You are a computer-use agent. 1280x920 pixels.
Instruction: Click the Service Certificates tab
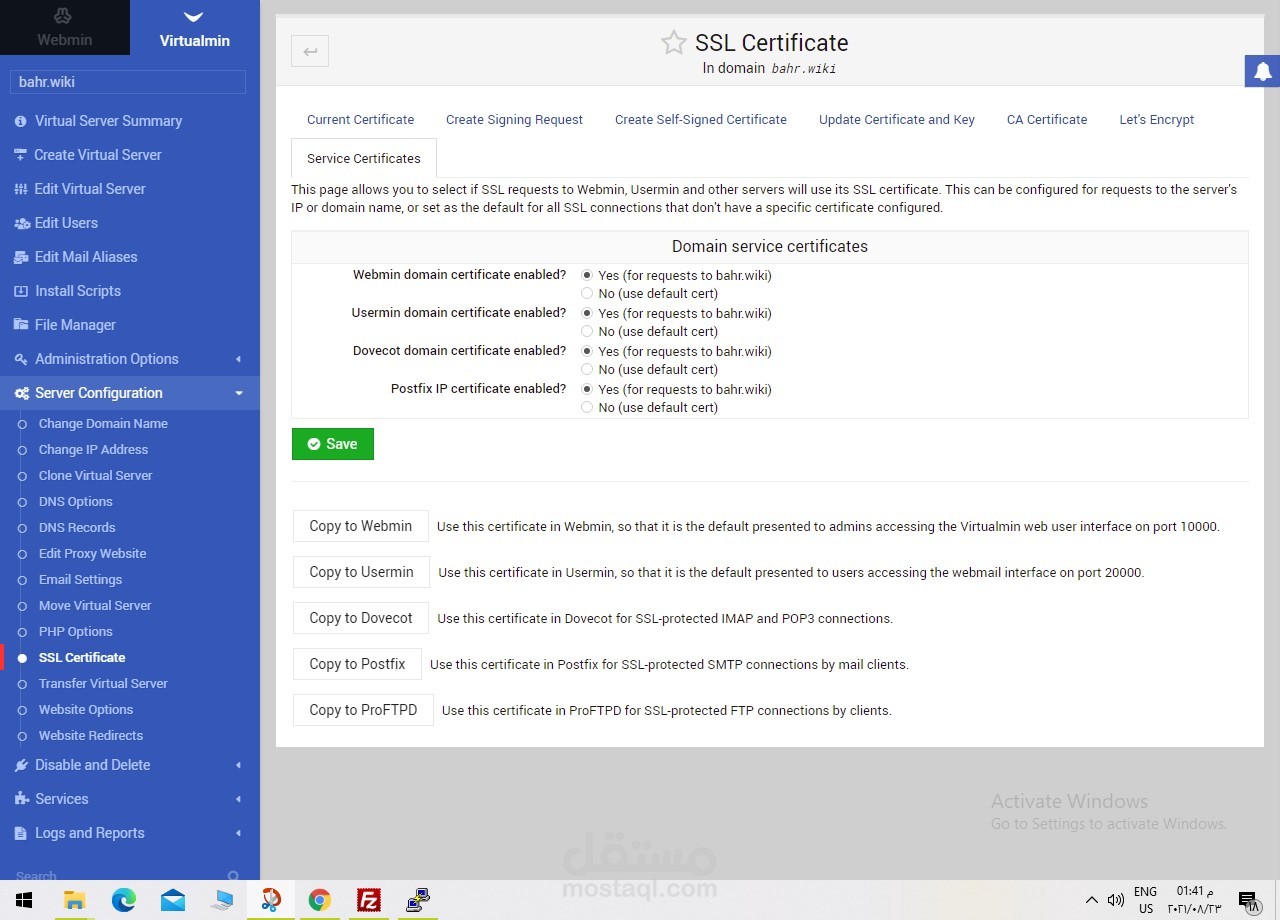(364, 158)
